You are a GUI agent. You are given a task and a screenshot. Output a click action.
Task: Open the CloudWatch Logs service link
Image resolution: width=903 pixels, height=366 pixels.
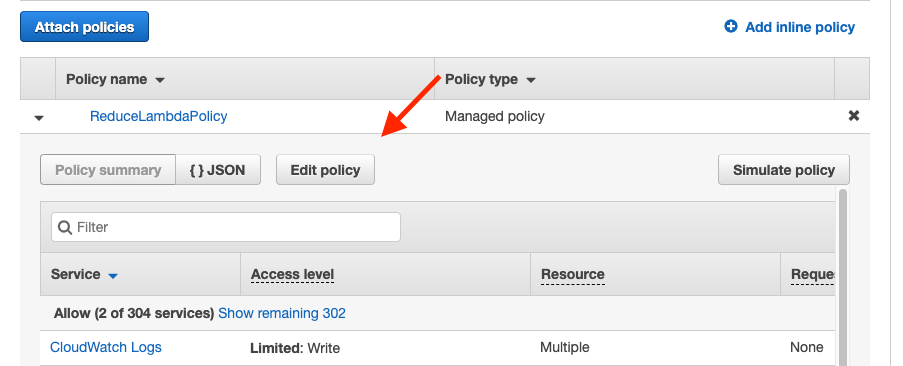pos(106,347)
